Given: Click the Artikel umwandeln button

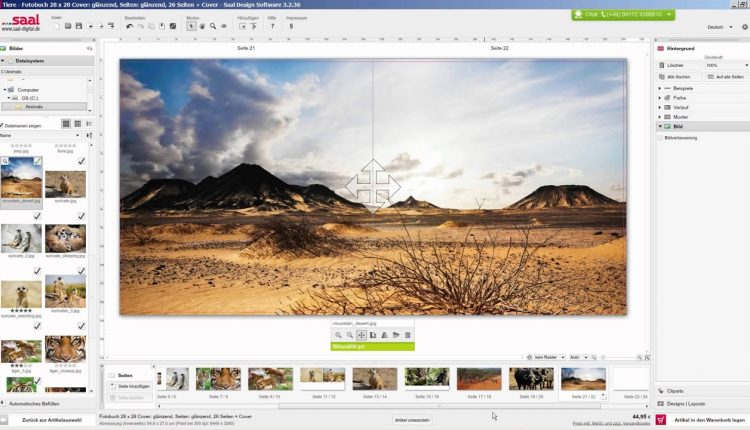Looking at the screenshot, I should [412, 420].
